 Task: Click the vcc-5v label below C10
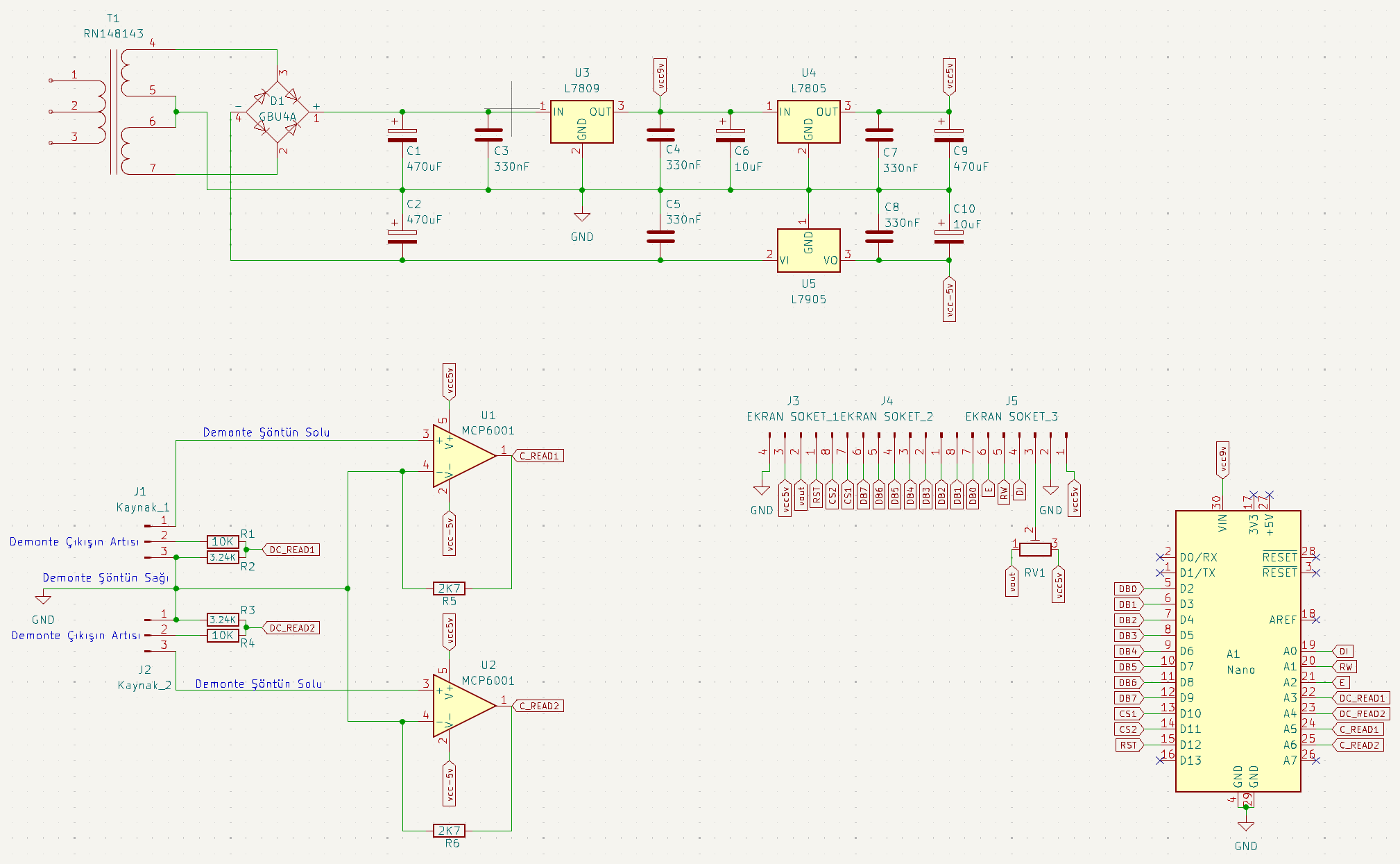tap(949, 299)
